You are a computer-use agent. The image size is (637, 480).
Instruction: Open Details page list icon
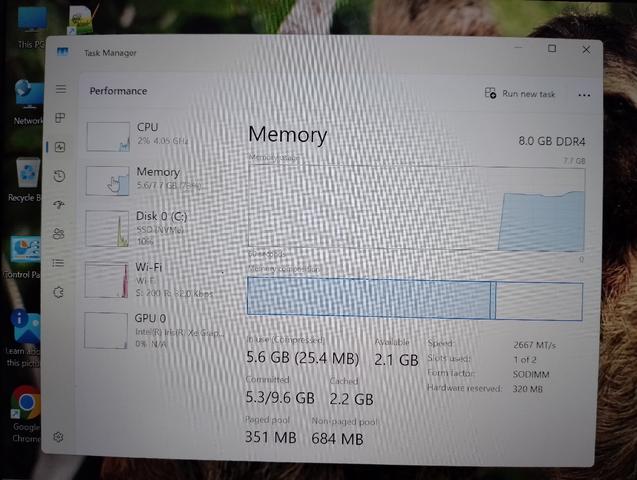click(x=58, y=263)
